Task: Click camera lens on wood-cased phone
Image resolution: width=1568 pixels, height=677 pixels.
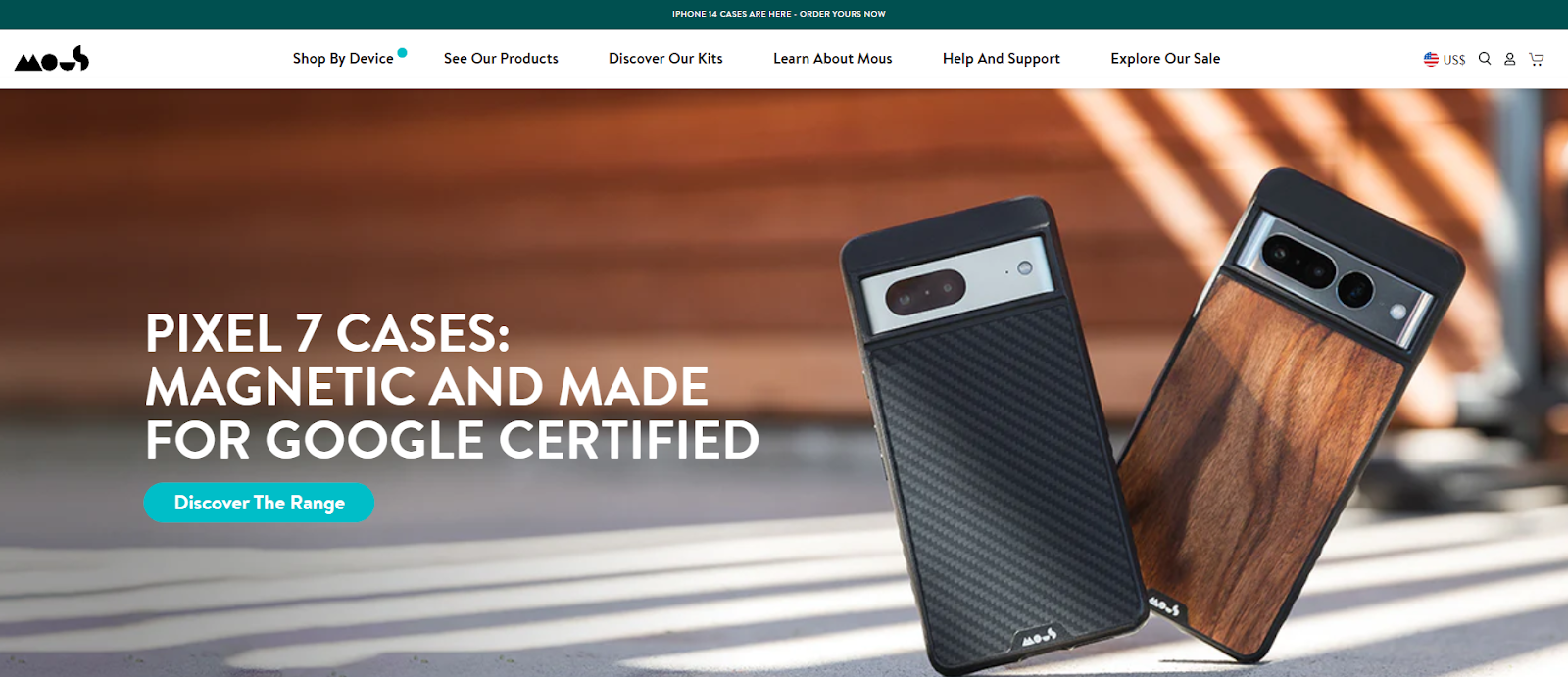Action: click(1355, 288)
